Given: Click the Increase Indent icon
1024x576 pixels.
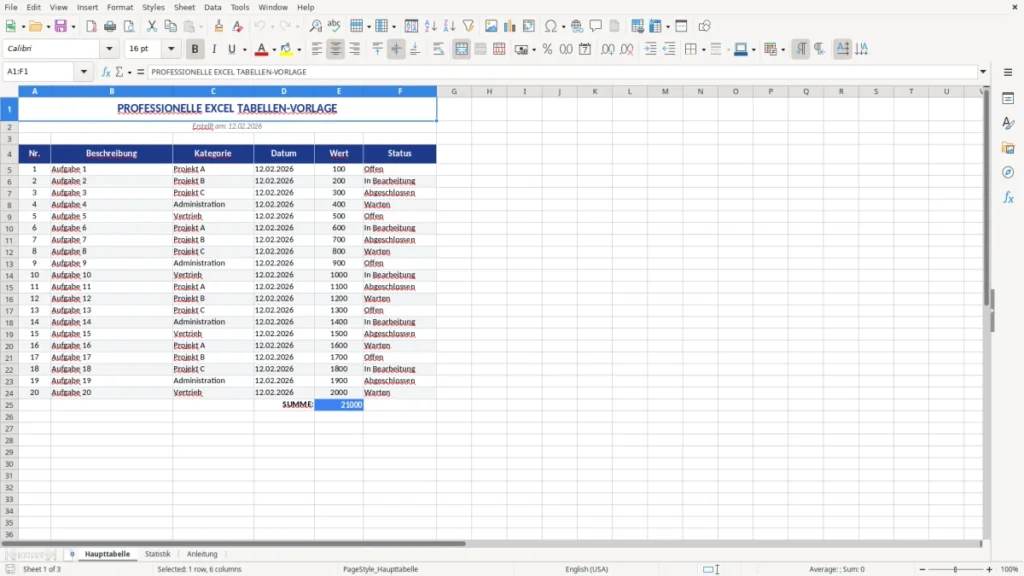Looking at the screenshot, I should [x=650, y=49].
